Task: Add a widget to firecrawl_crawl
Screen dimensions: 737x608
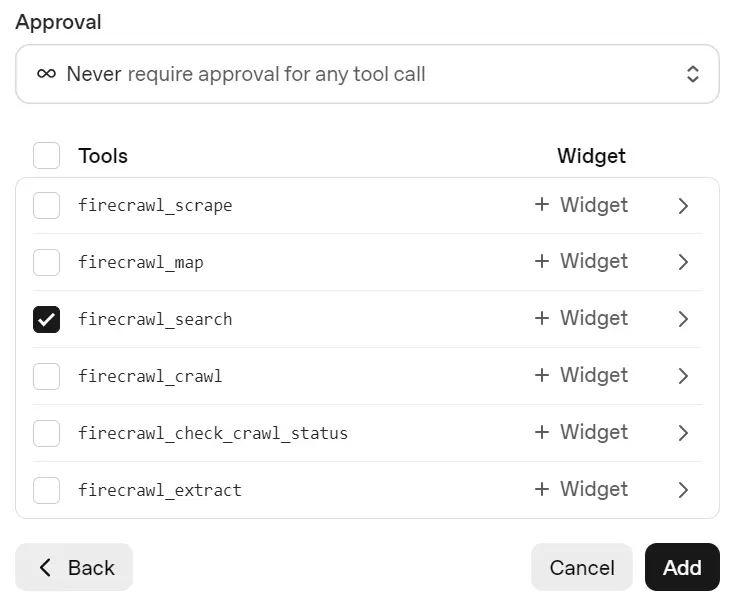Action: pos(581,376)
